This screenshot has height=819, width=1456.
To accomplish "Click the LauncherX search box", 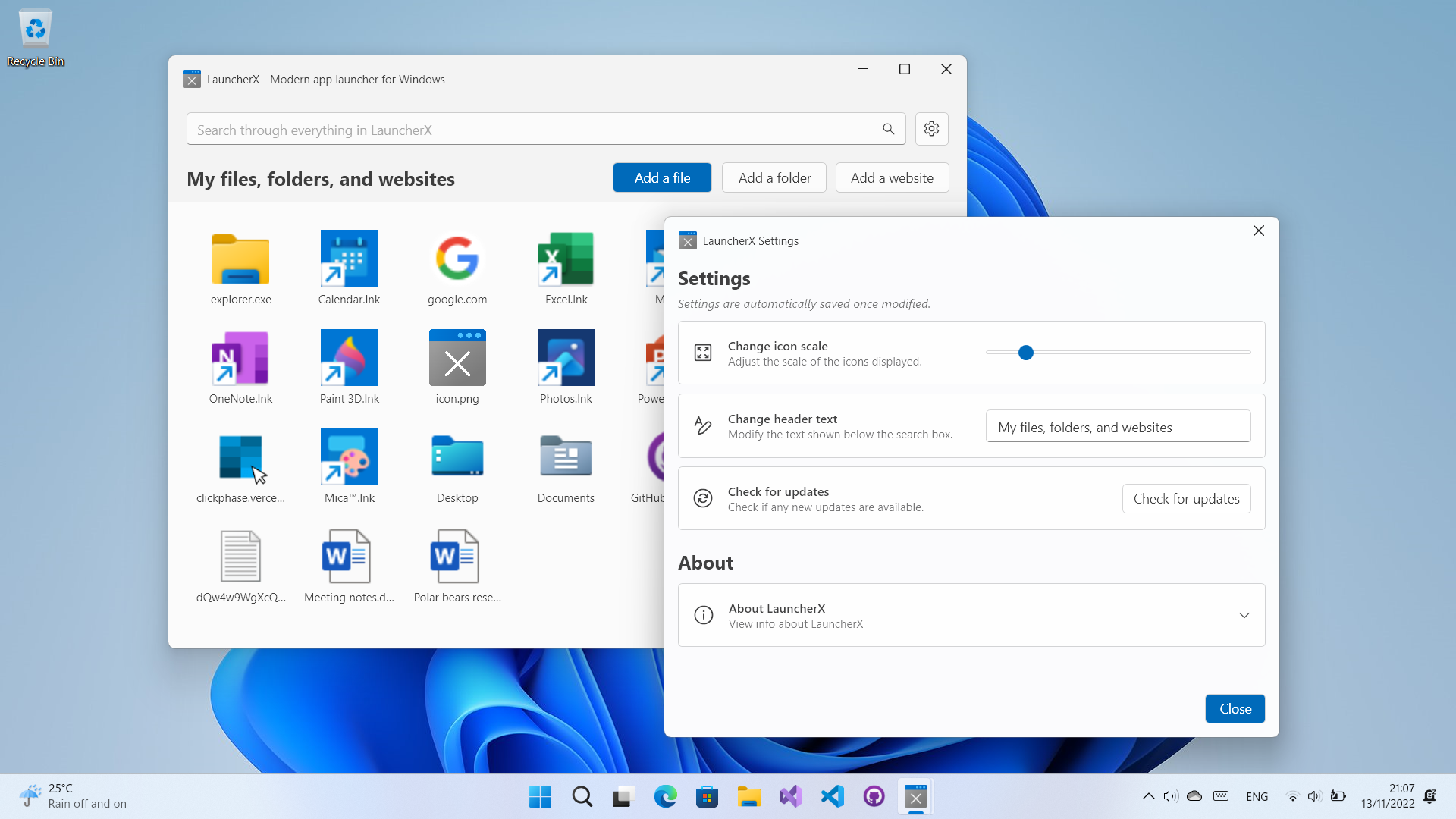I will point(546,129).
